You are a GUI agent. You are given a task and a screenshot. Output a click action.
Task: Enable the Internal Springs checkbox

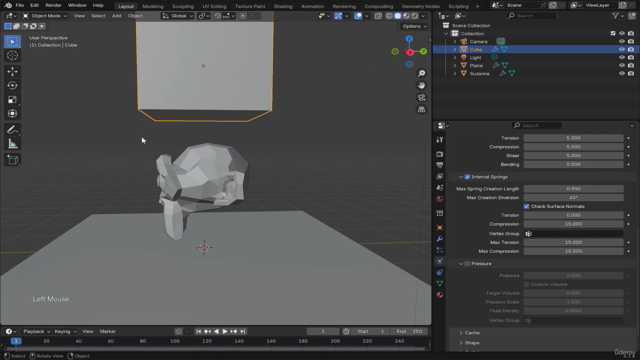tap(467, 177)
